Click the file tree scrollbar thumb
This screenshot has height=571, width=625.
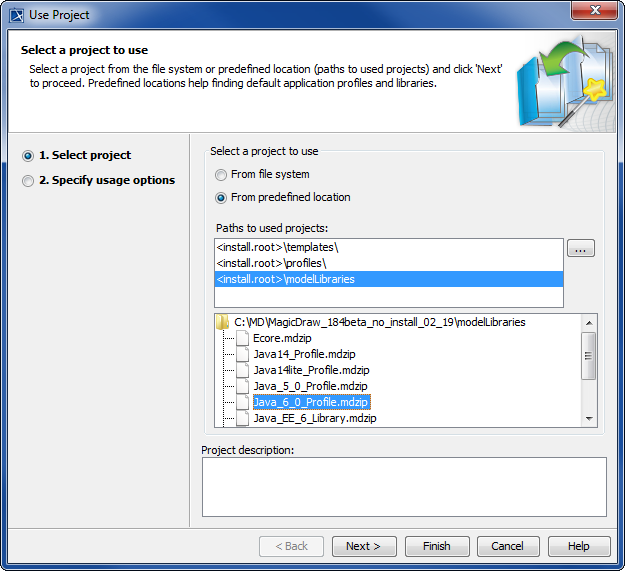(x=589, y=356)
